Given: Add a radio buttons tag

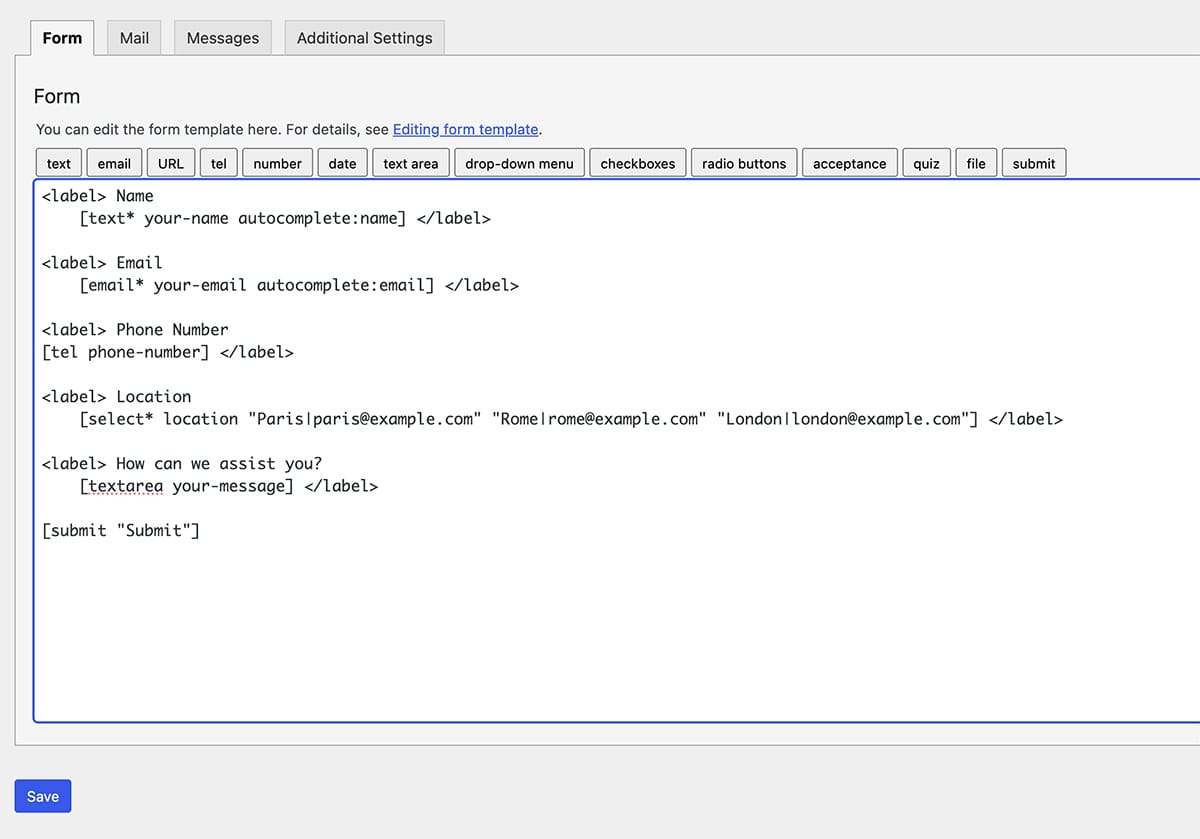Looking at the screenshot, I should click(743, 163).
